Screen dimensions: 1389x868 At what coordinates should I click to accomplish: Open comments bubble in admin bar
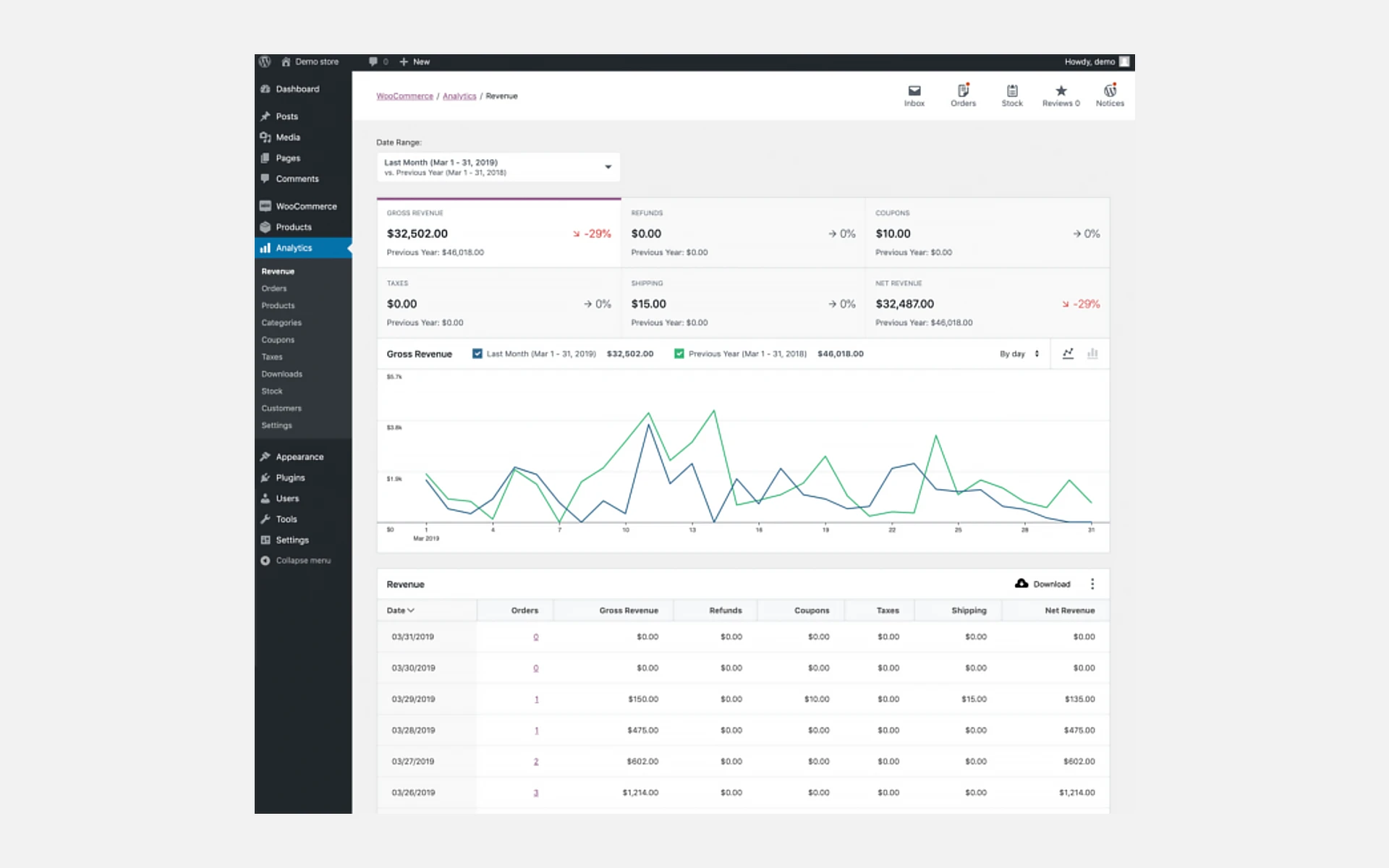point(373,61)
